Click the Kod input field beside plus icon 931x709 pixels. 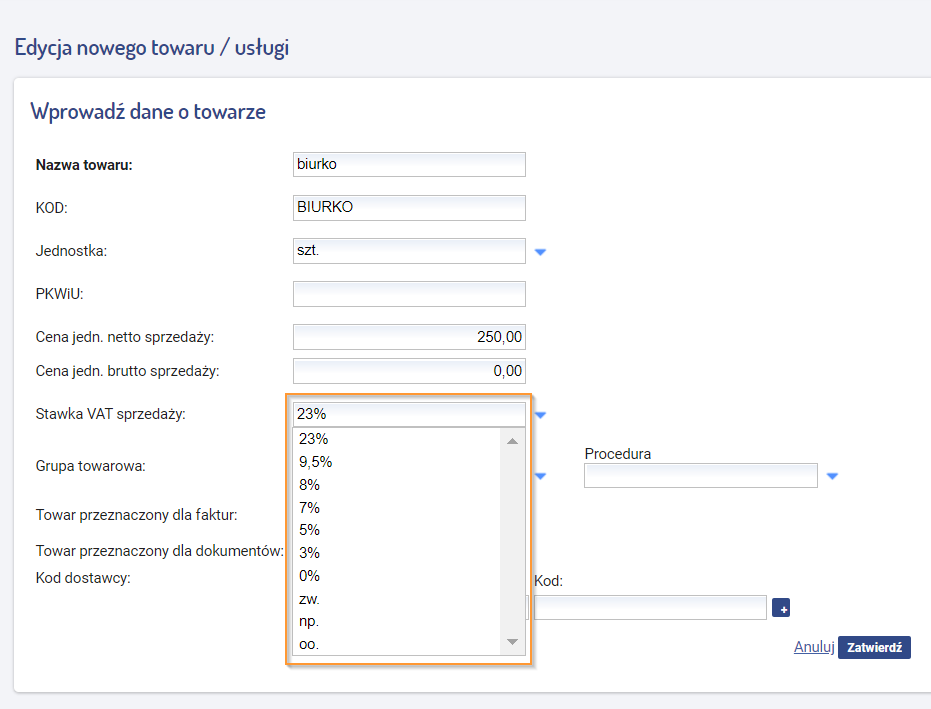[x=650, y=607]
